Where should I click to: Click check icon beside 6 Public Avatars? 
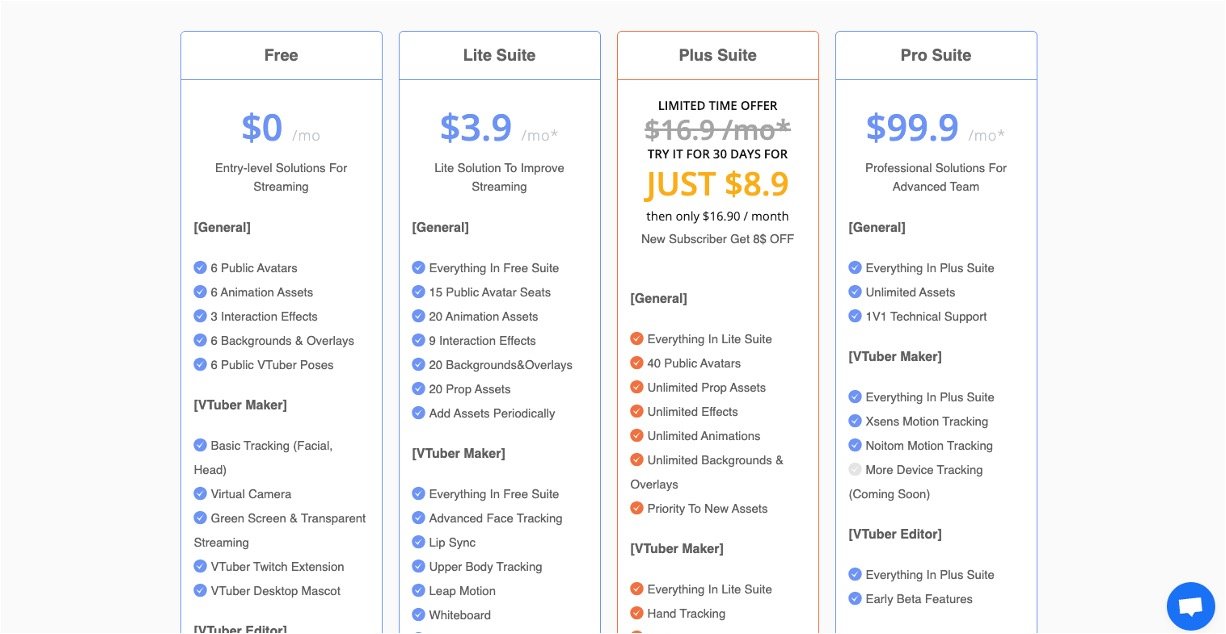[x=200, y=268]
